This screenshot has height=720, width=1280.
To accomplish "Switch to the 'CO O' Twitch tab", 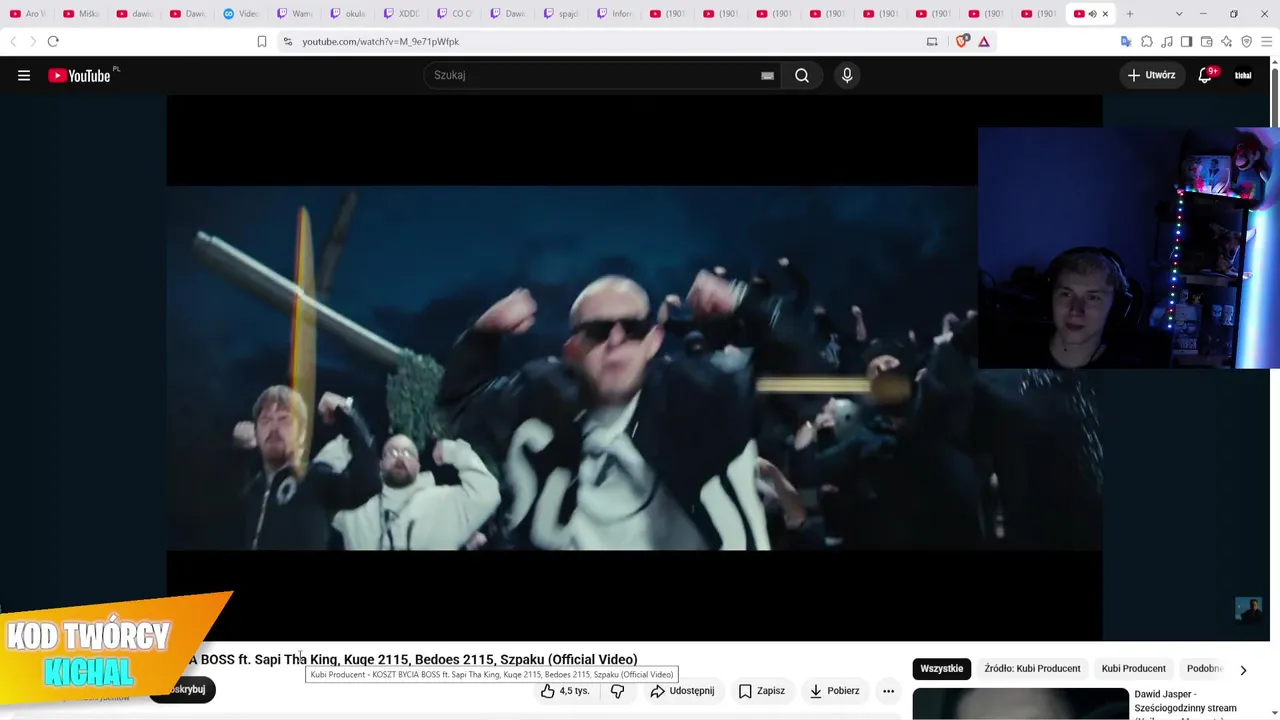I will point(456,14).
